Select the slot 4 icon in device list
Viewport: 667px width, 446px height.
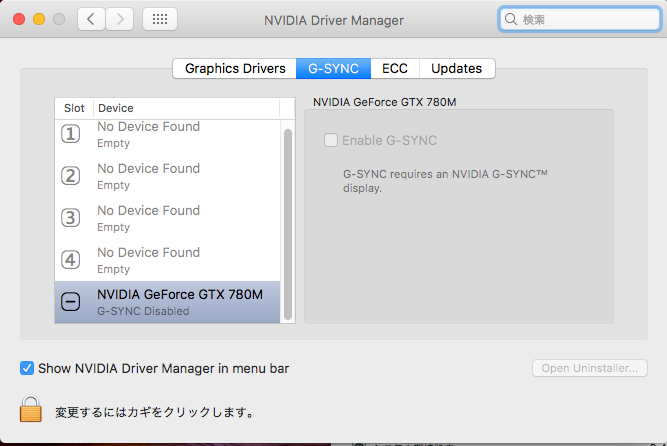71,260
